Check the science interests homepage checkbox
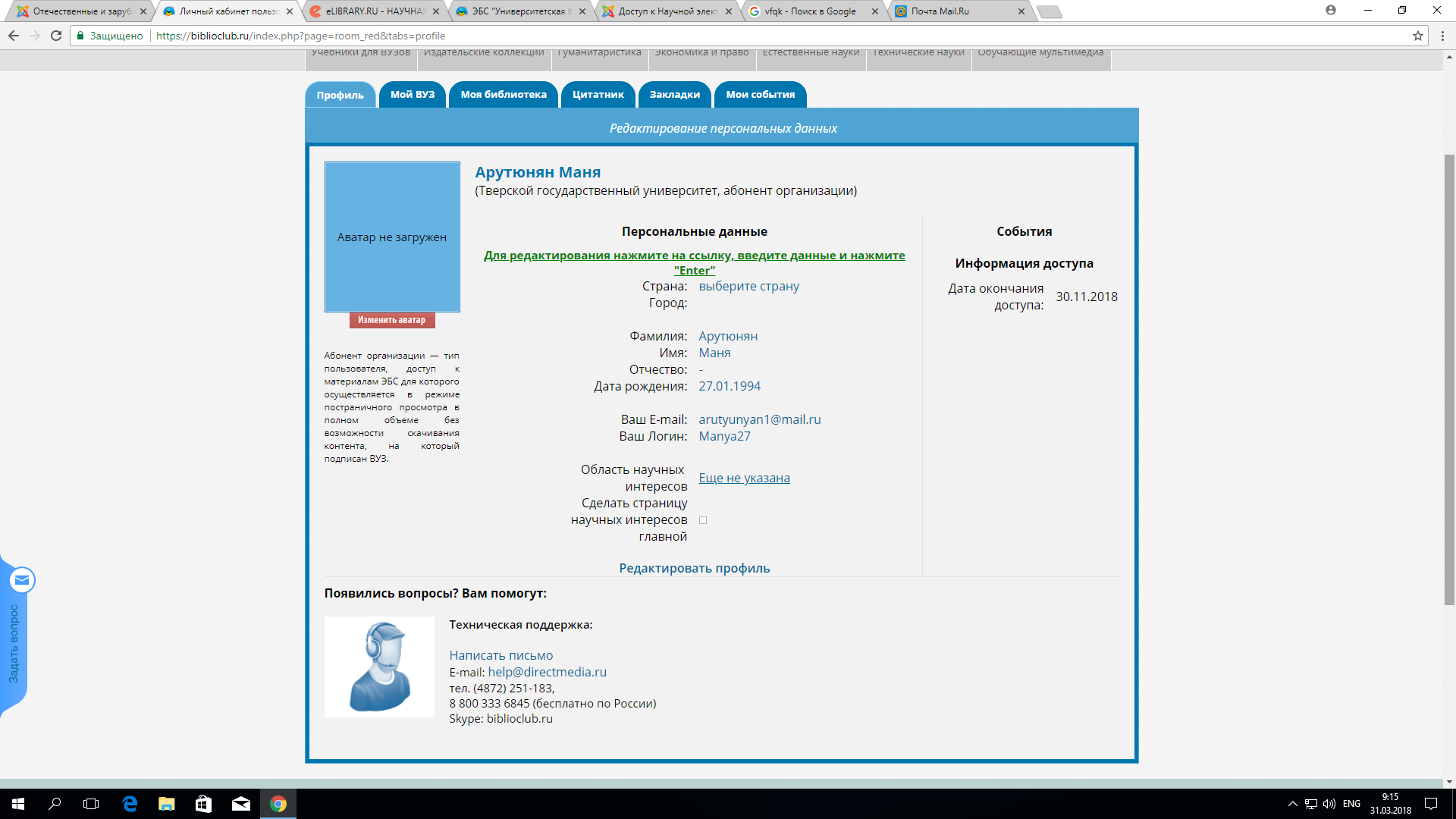Image resolution: width=1456 pixels, height=819 pixels. point(703,520)
